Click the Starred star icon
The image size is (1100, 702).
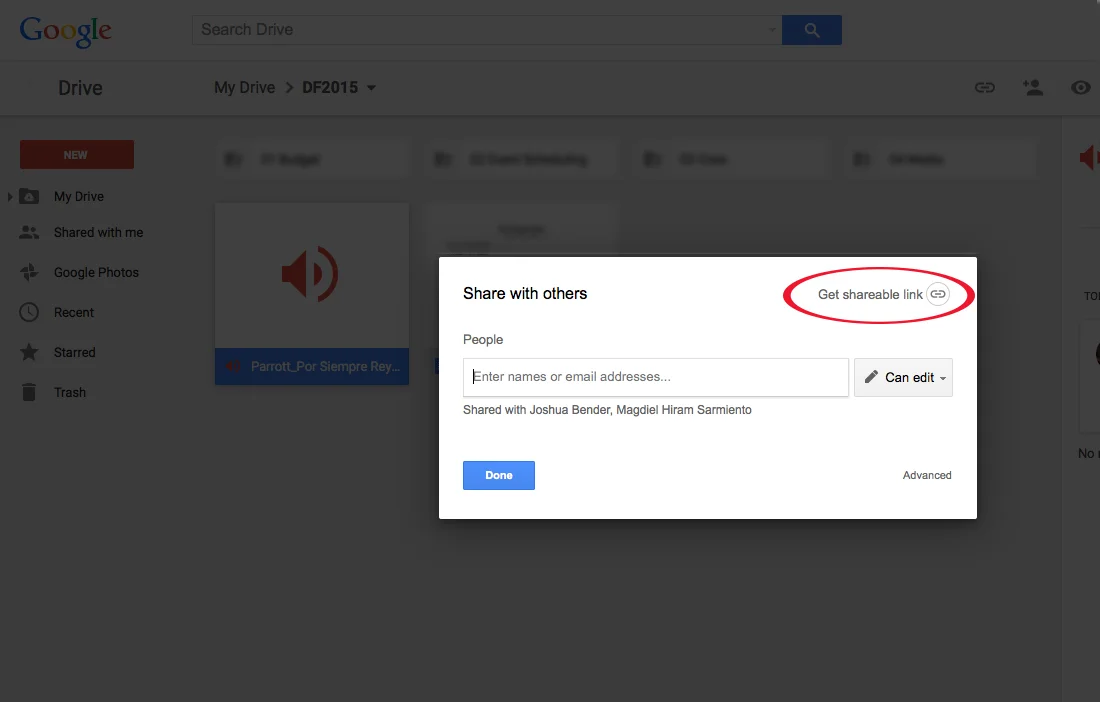pos(29,352)
